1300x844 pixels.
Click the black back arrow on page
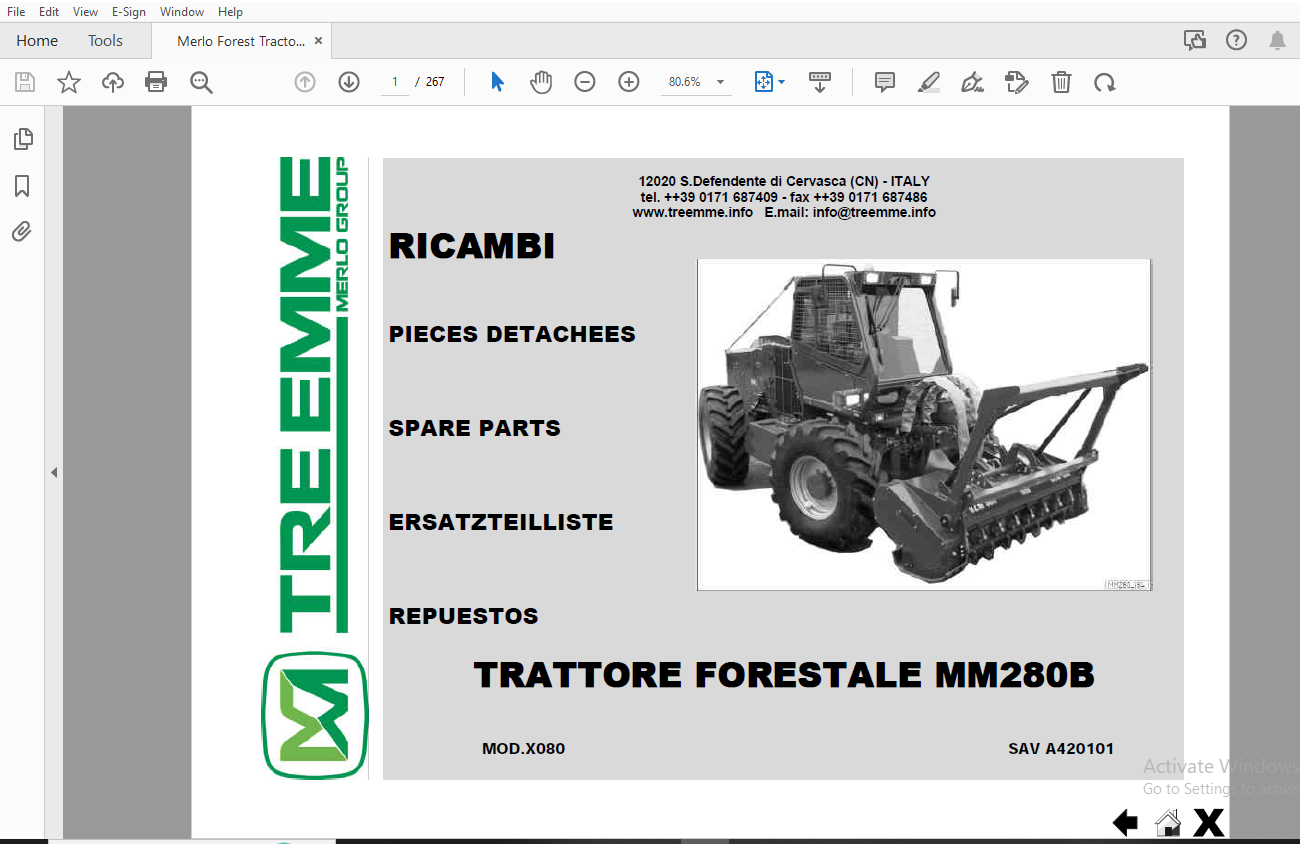1125,823
